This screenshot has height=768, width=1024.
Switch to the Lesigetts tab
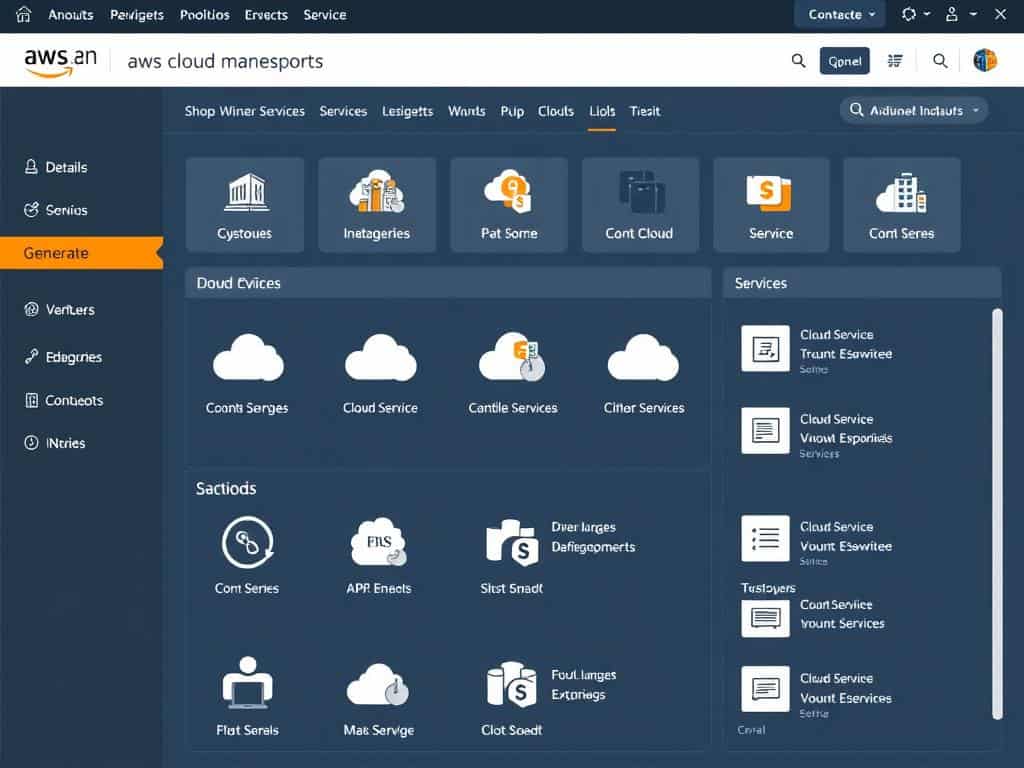[x=408, y=111]
